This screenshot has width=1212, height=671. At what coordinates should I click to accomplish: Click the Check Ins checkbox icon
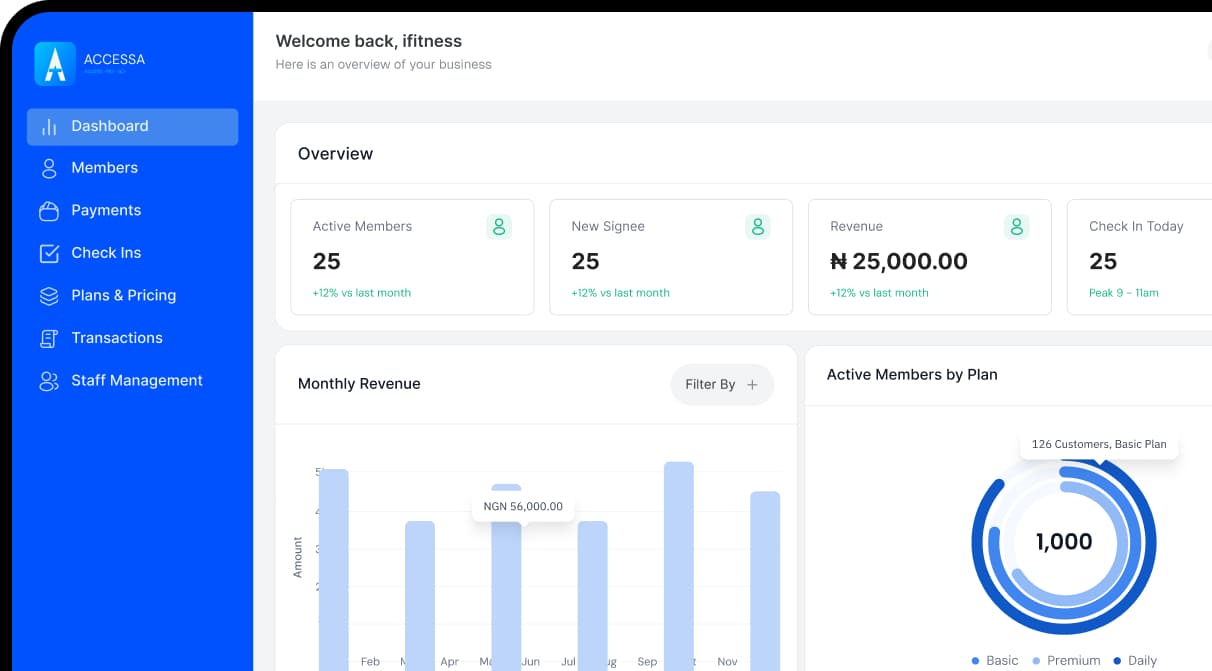pos(49,254)
